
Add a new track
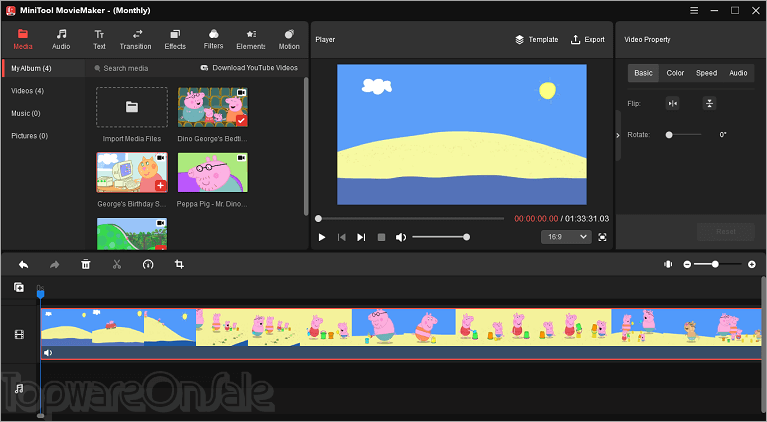pos(19,288)
